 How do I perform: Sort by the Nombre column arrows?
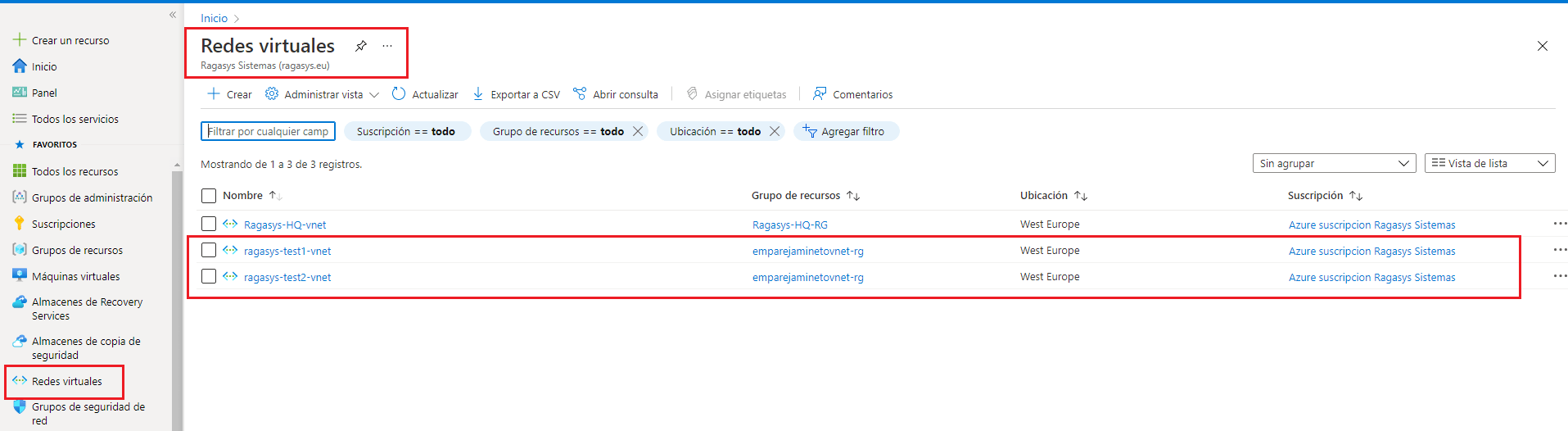tap(275, 196)
